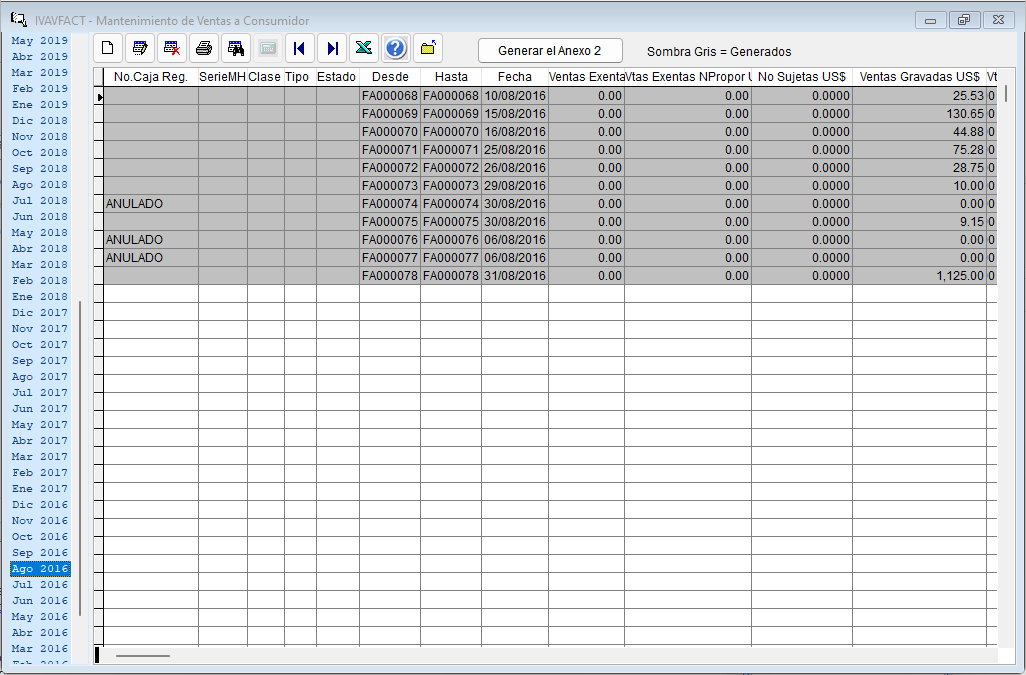1026x675 pixels.
Task: Pick Sep 2016 in the period list
Action: (40, 553)
